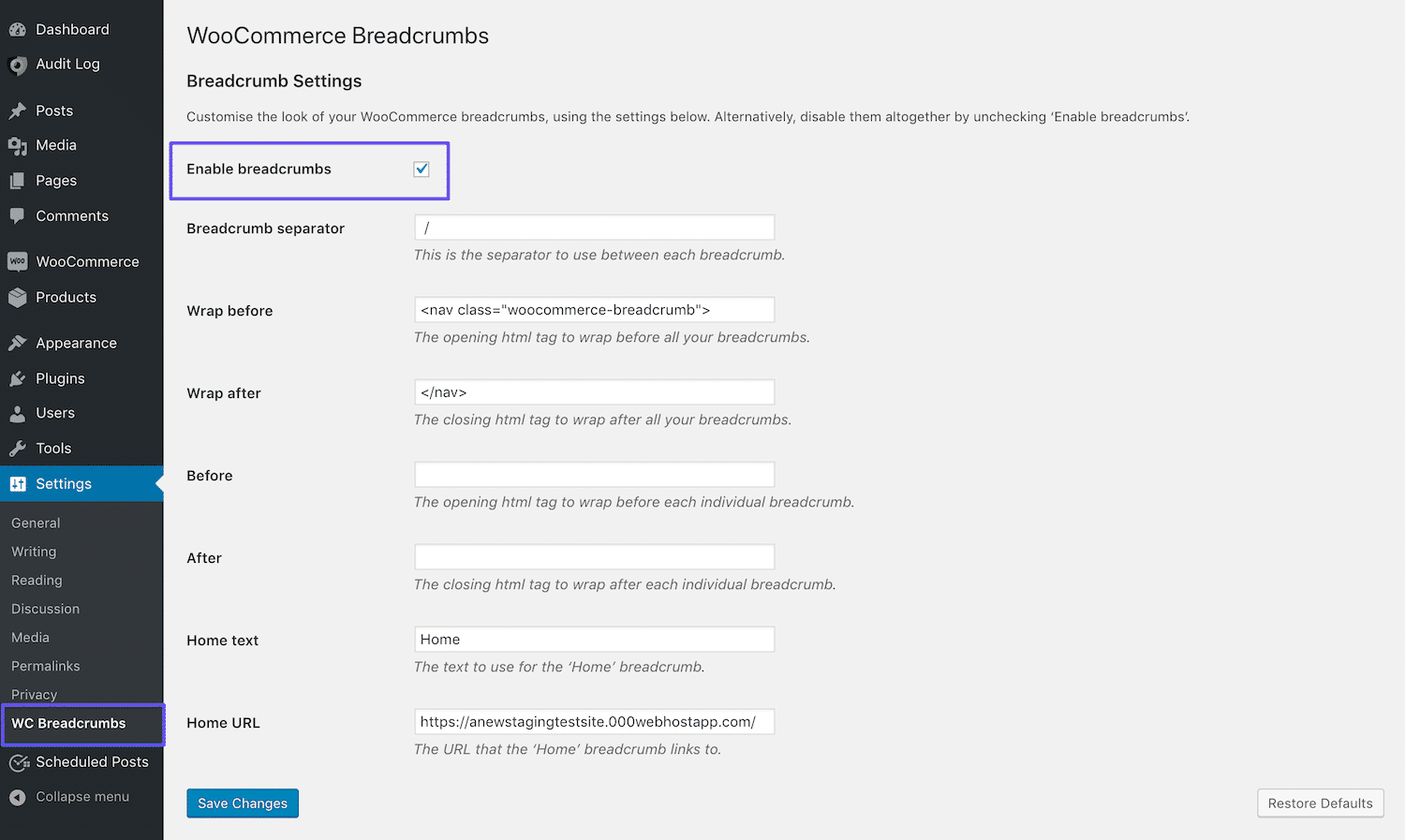Open Audit Log via its shield icon

coord(18,64)
